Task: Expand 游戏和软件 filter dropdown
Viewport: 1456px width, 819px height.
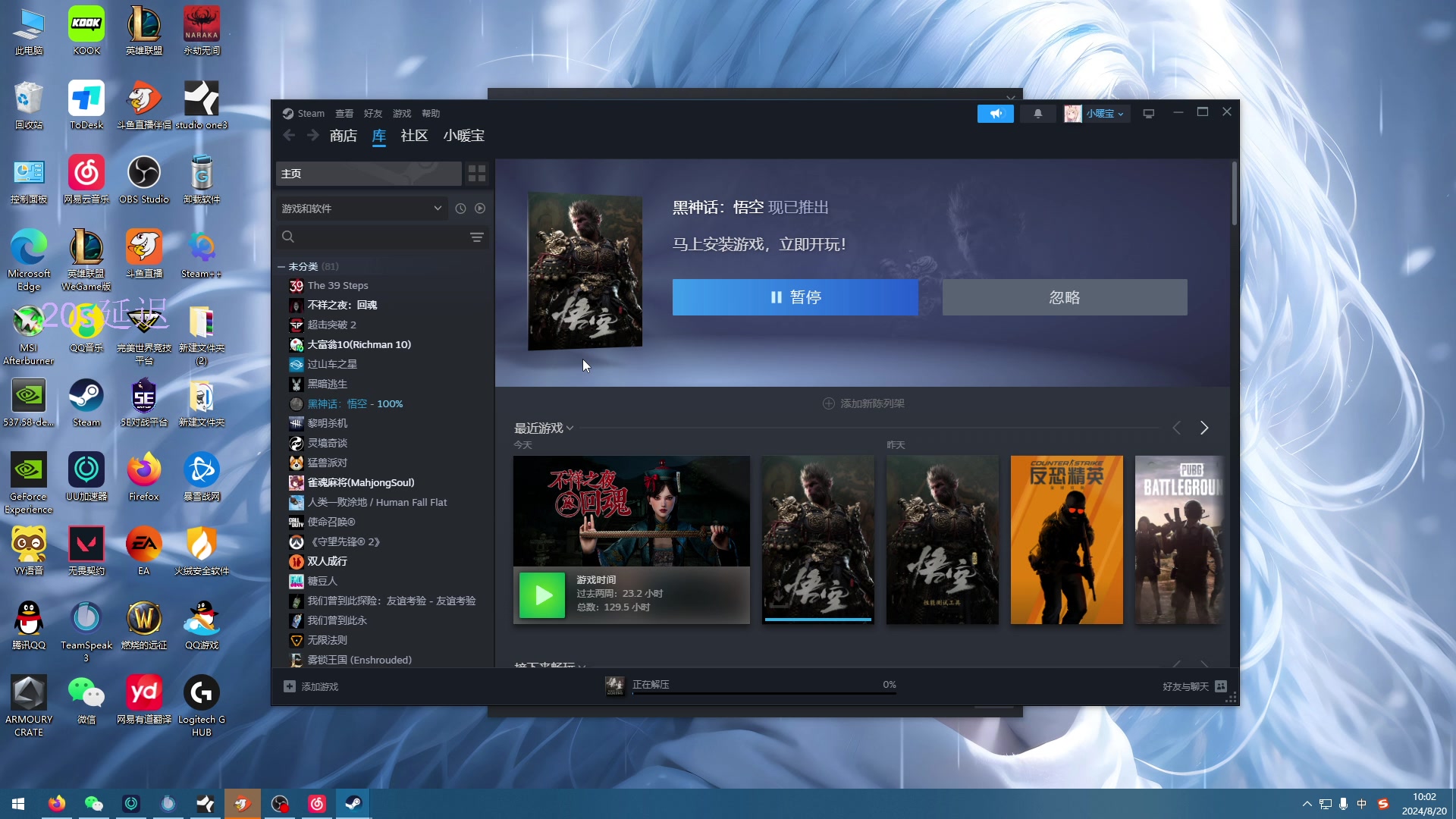Action: (362, 209)
